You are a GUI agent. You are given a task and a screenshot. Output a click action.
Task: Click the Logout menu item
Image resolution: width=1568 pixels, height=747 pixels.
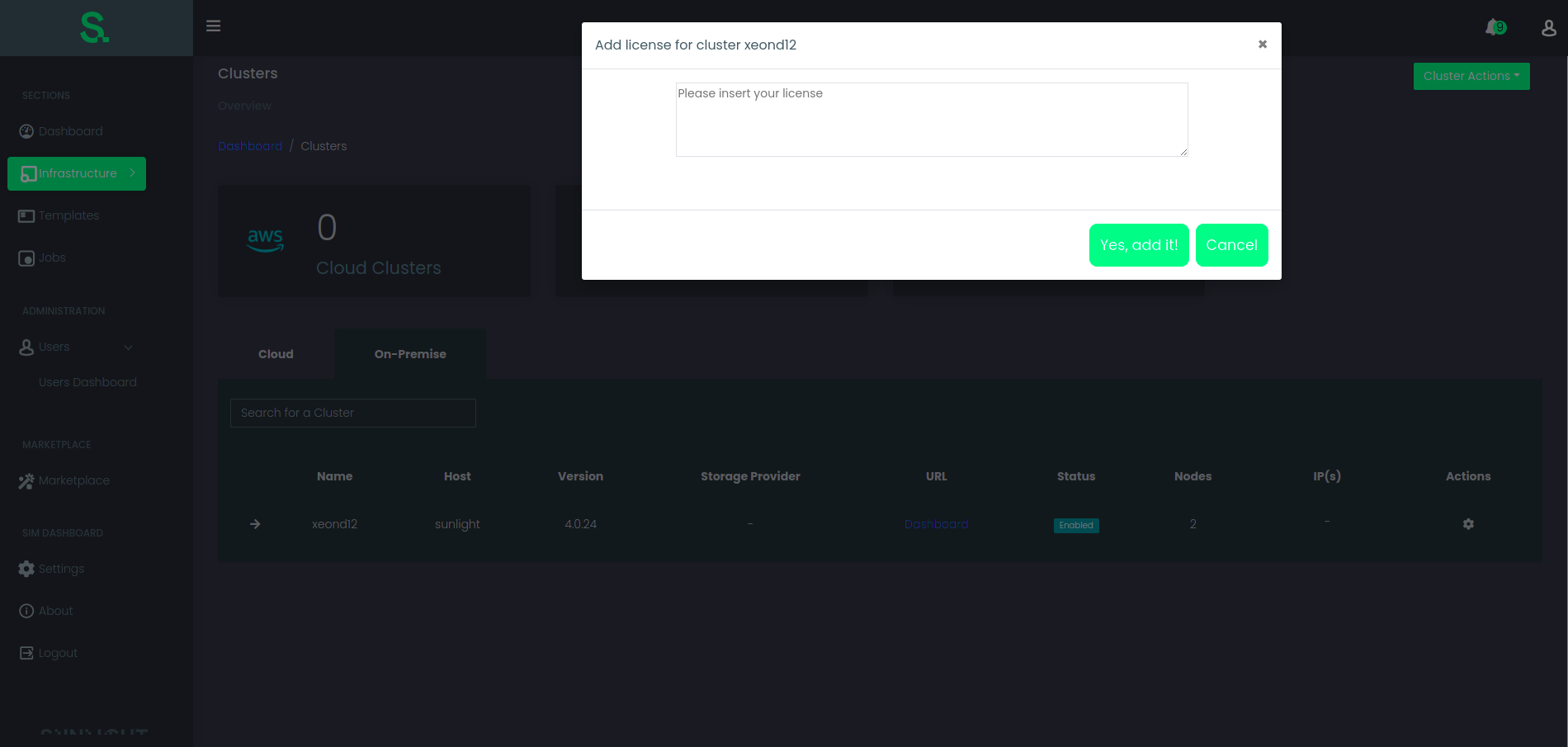click(58, 653)
